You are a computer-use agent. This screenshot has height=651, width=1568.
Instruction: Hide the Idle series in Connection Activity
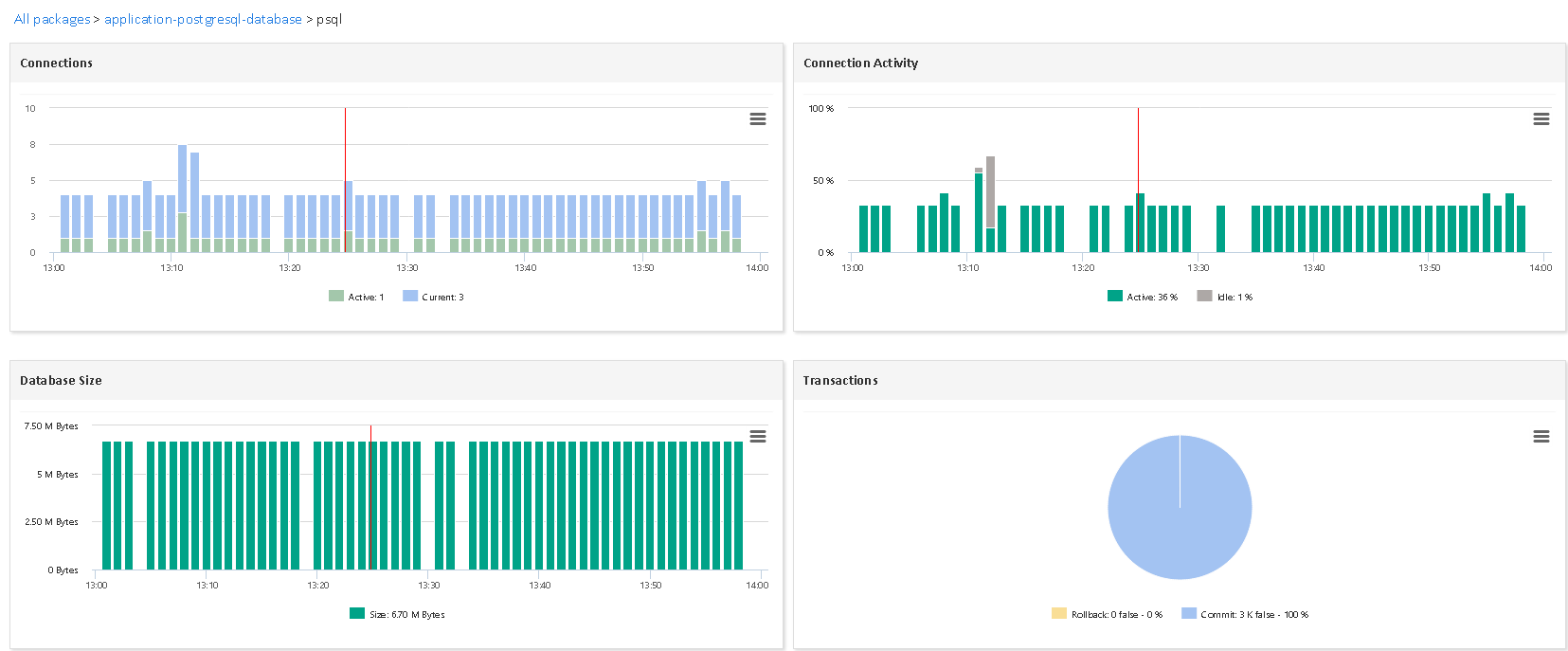(x=1234, y=298)
